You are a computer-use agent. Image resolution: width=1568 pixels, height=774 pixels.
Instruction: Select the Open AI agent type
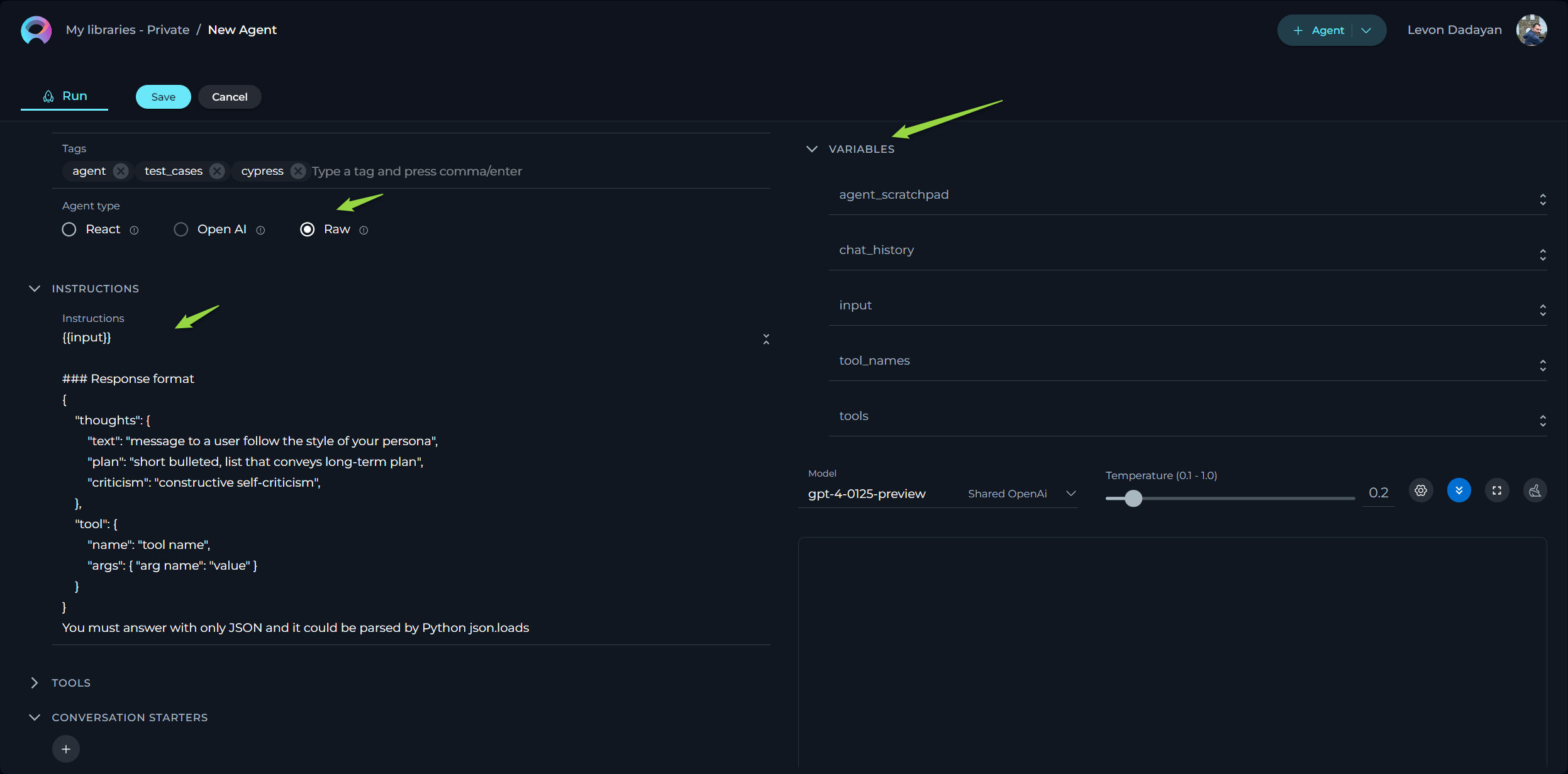pos(181,229)
